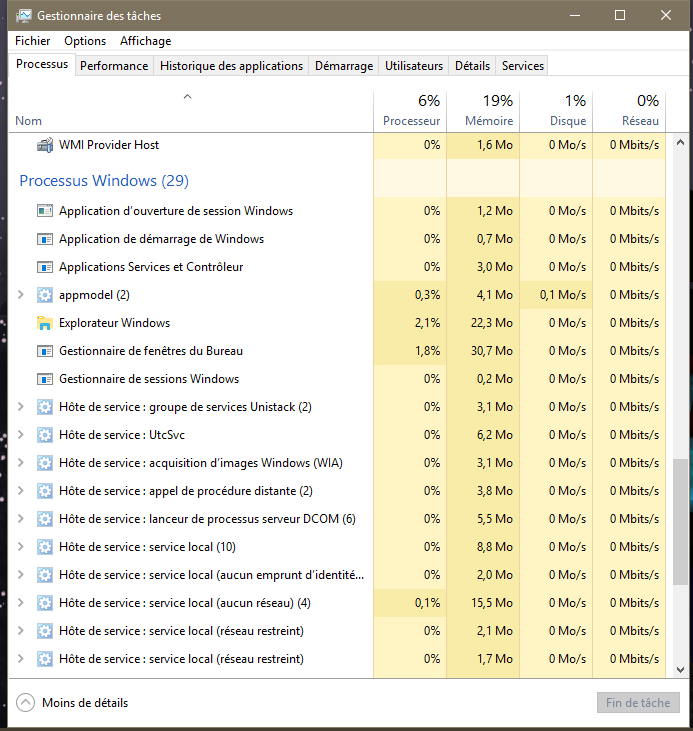Switch to the Démarrage tab
The height and width of the screenshot is (731, 693).
(344, 66)
